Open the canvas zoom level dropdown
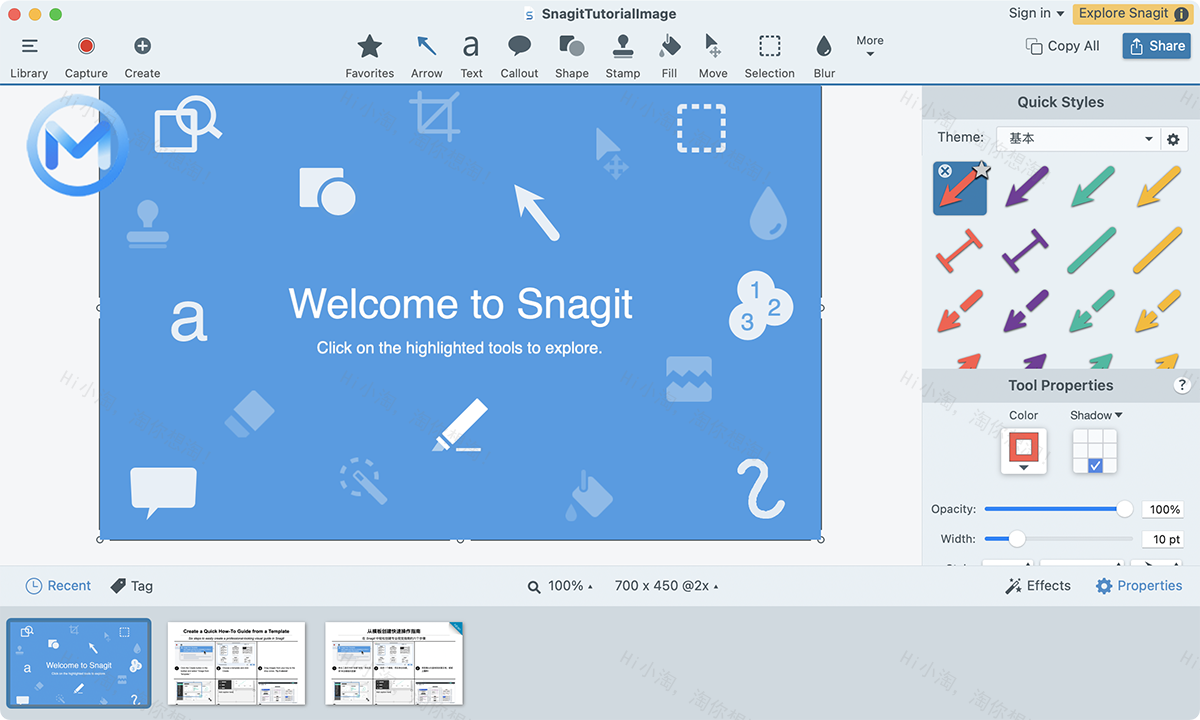The height and width of the screenshot is (720, 1200). 560,585
